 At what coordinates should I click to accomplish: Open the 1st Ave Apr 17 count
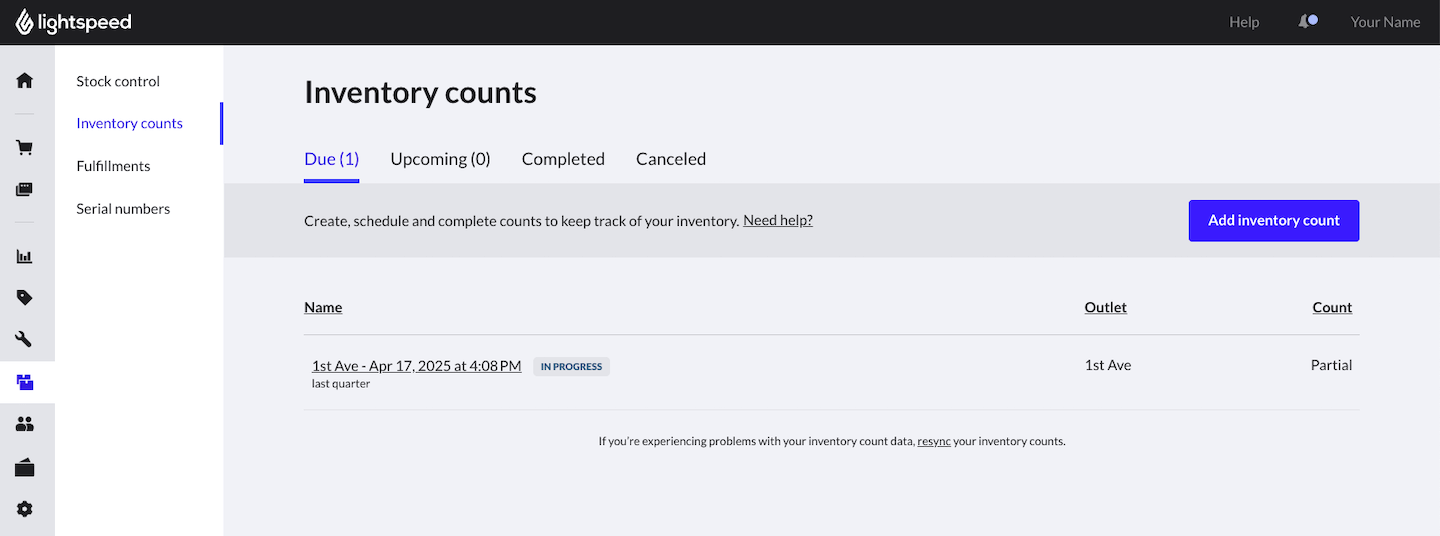[x=416, y=366]
